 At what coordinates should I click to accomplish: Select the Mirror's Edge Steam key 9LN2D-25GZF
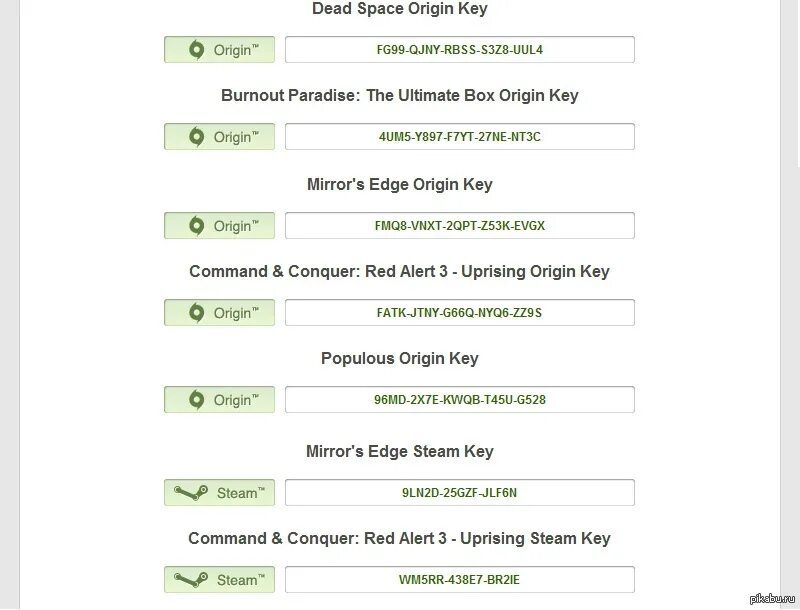click(x=460, y=493)
